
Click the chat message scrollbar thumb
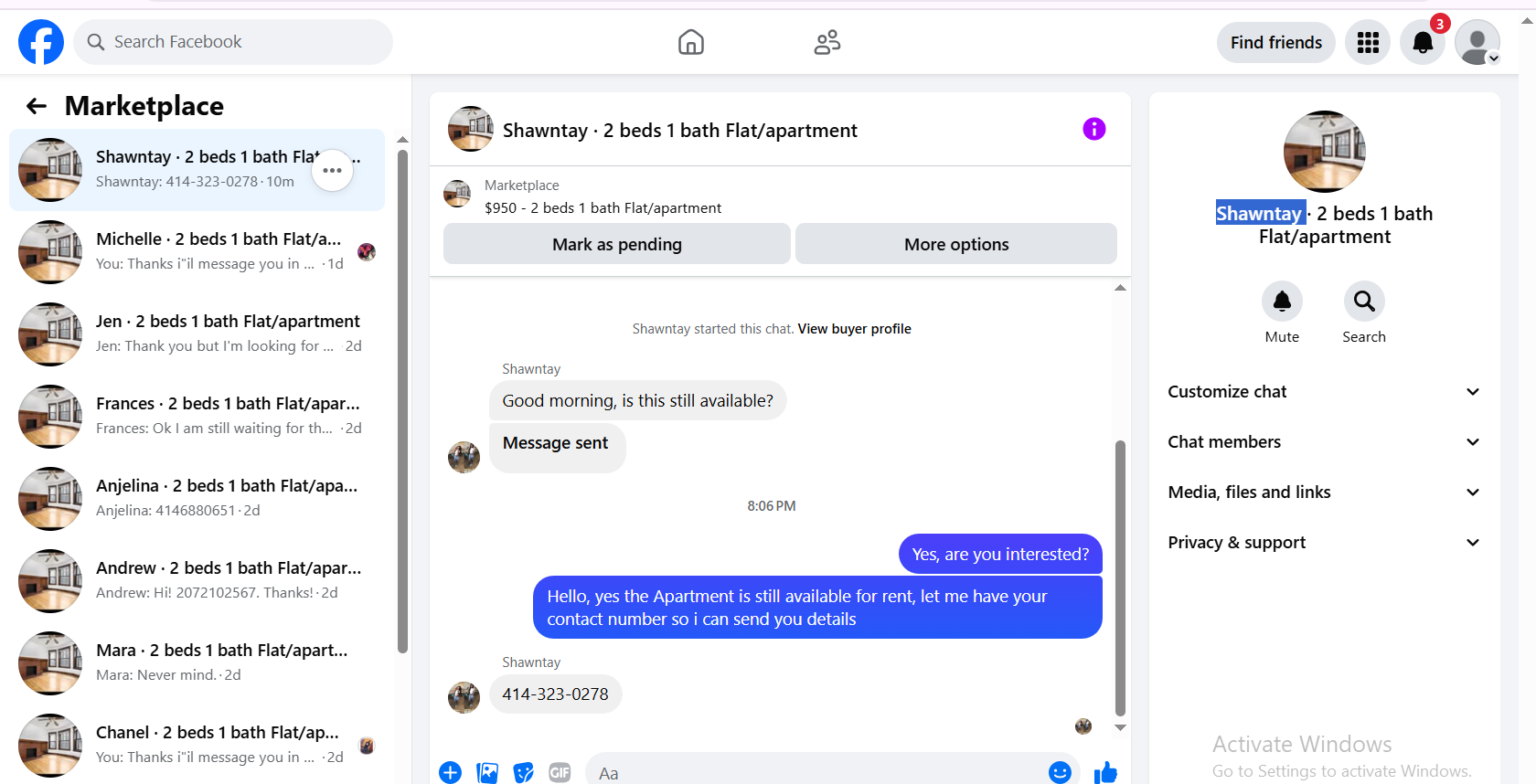coord(1120,578)
